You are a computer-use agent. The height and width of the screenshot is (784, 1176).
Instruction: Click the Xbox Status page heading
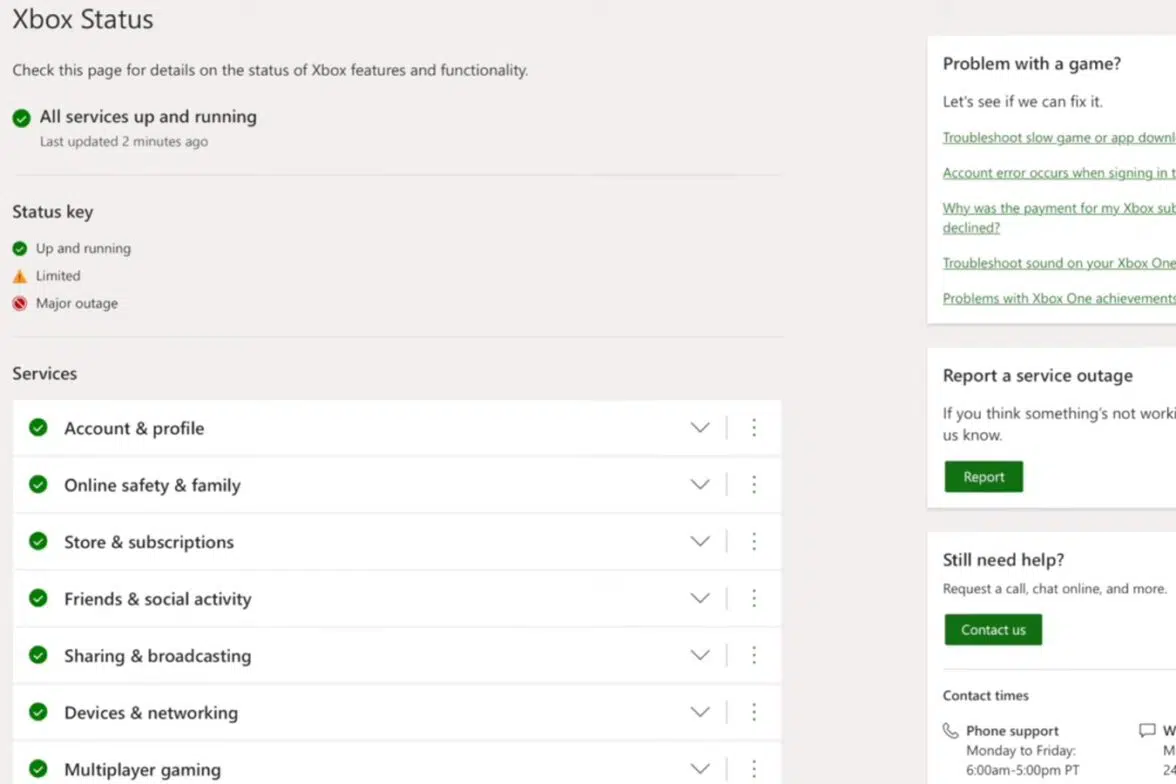click(x=82, y=19)
